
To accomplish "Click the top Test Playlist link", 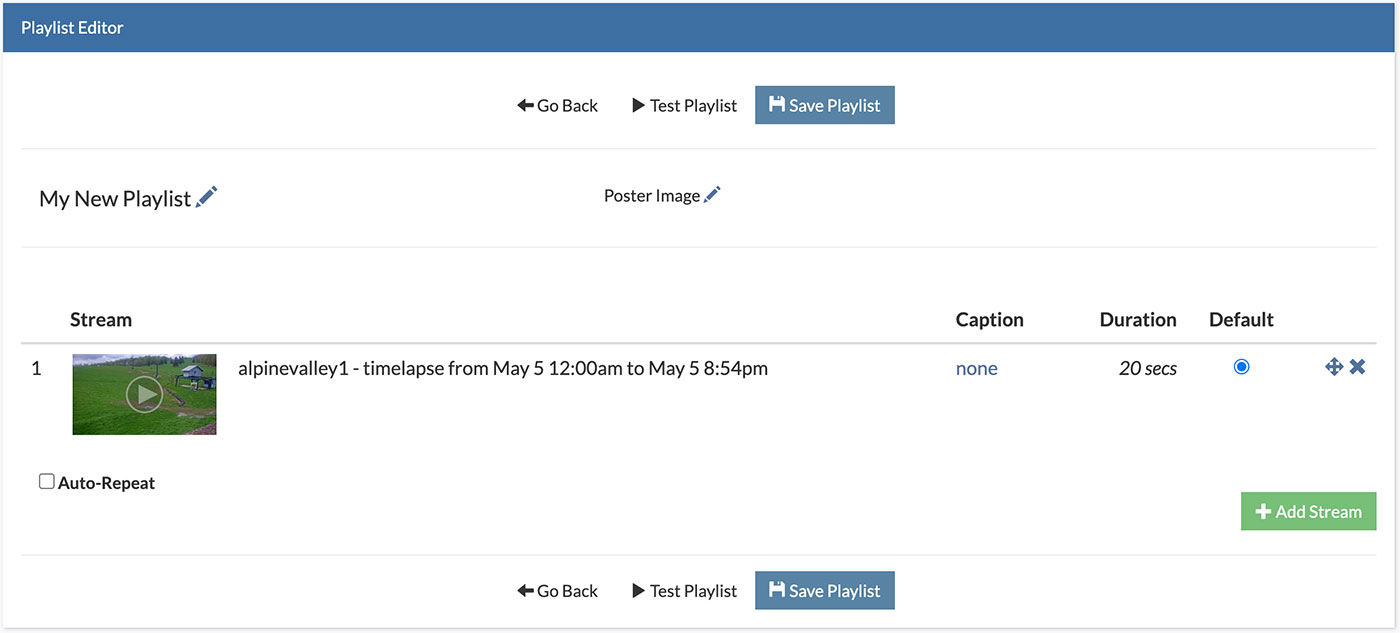I will [x=685, y=105].
